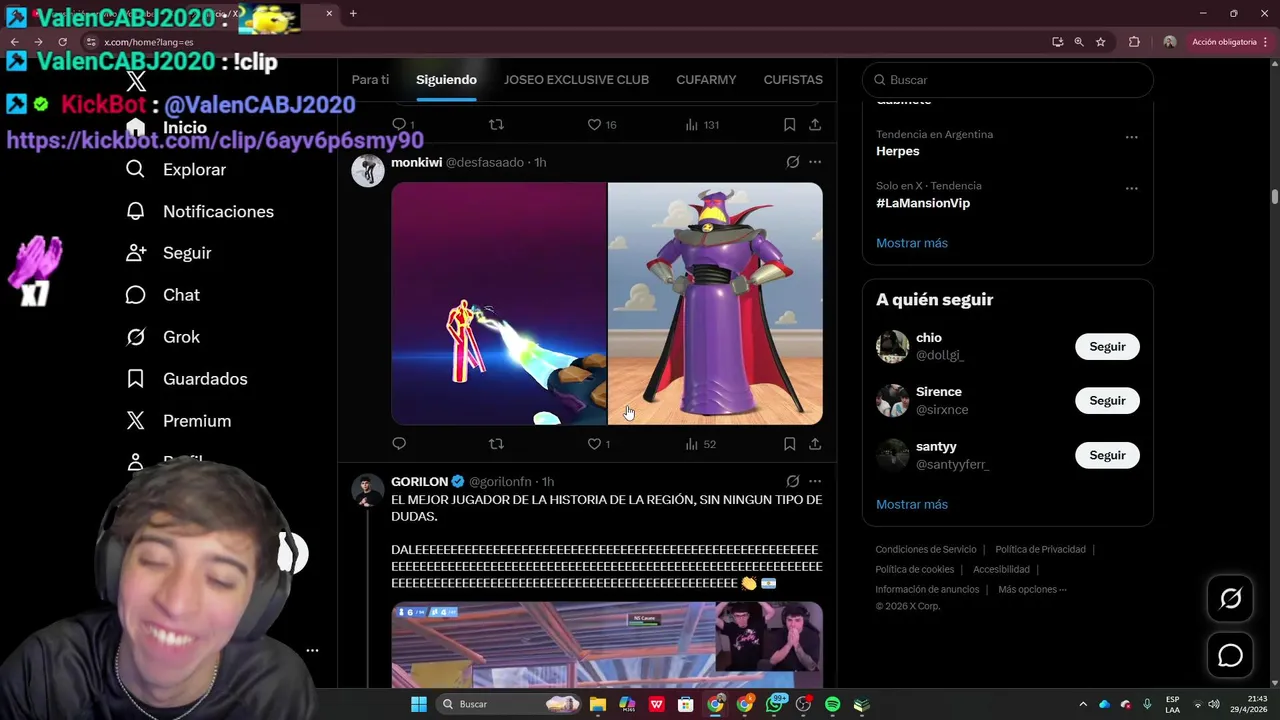Share the post with 131 views
This screenshot has width=1280, height=720.
coord(815,125)
